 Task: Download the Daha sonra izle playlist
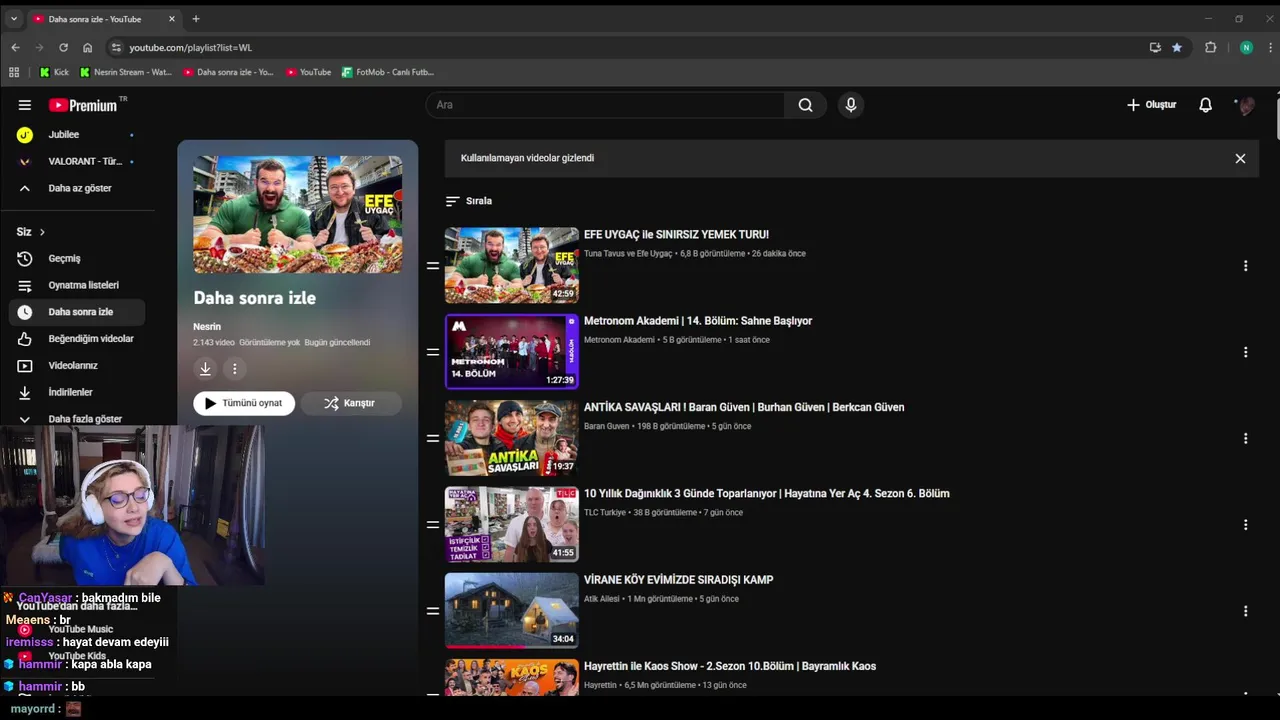coord(205,369)
